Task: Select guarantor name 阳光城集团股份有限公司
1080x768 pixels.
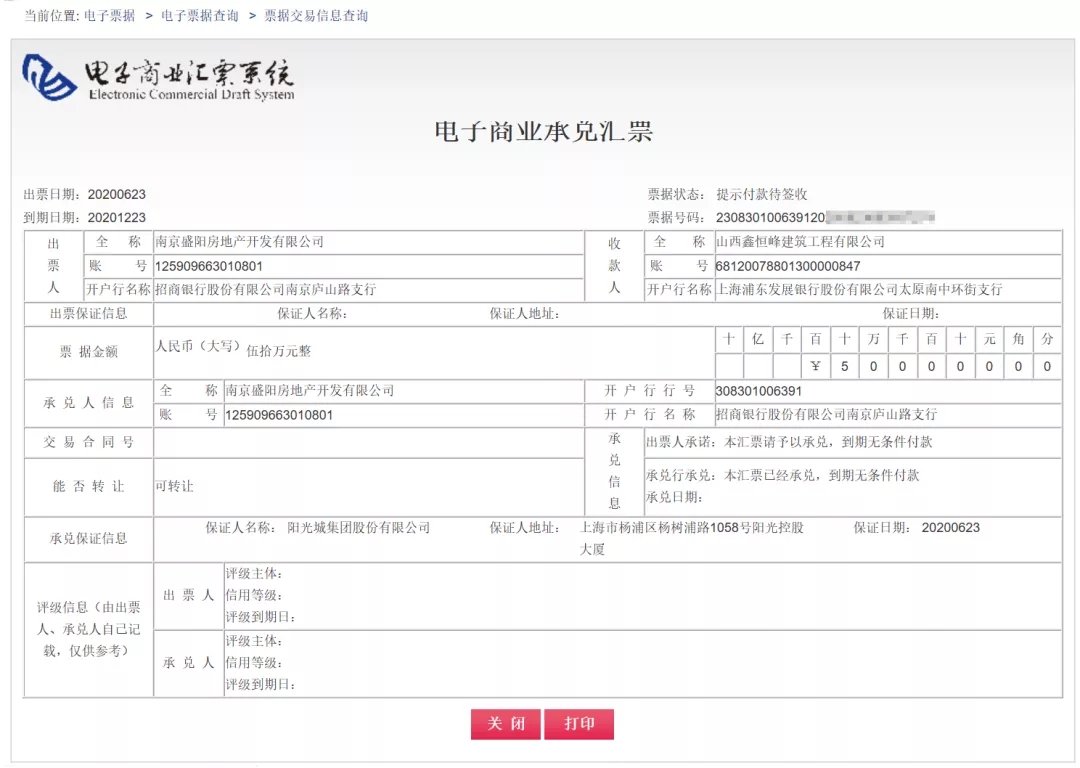Action: point(358,528)
